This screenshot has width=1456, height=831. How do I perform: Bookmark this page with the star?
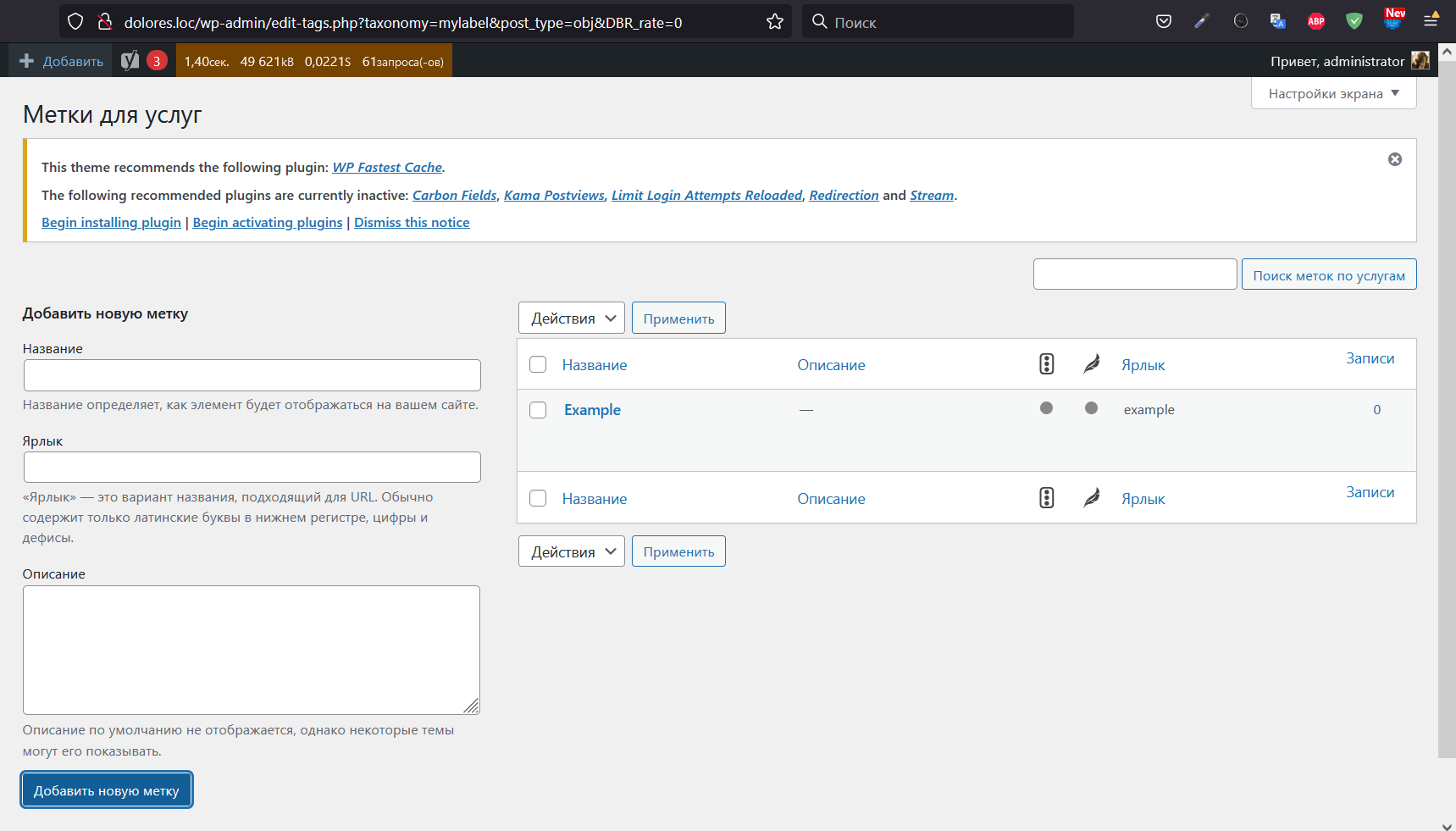(x=775, y=22)
